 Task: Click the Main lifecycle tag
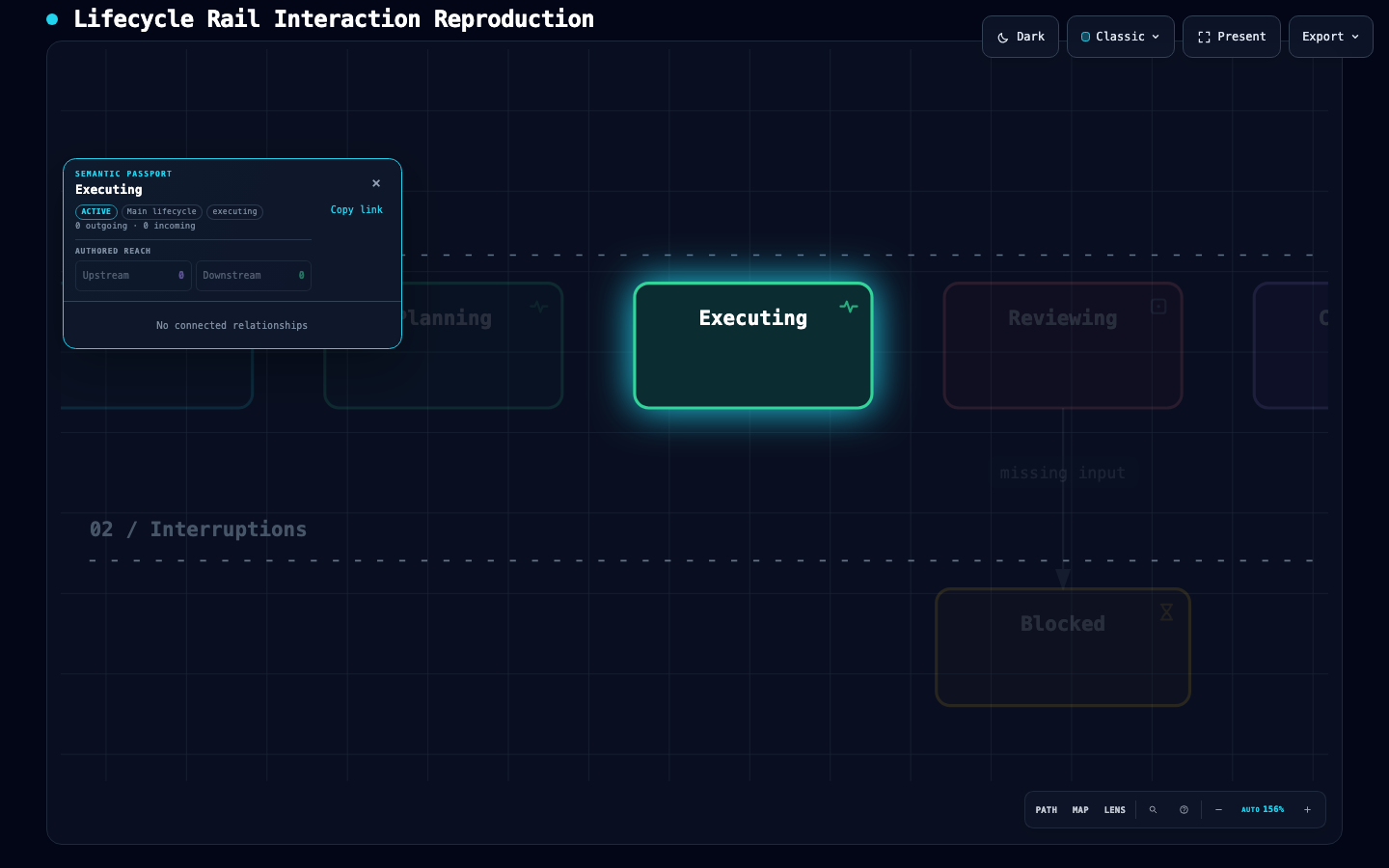[162, 211]
